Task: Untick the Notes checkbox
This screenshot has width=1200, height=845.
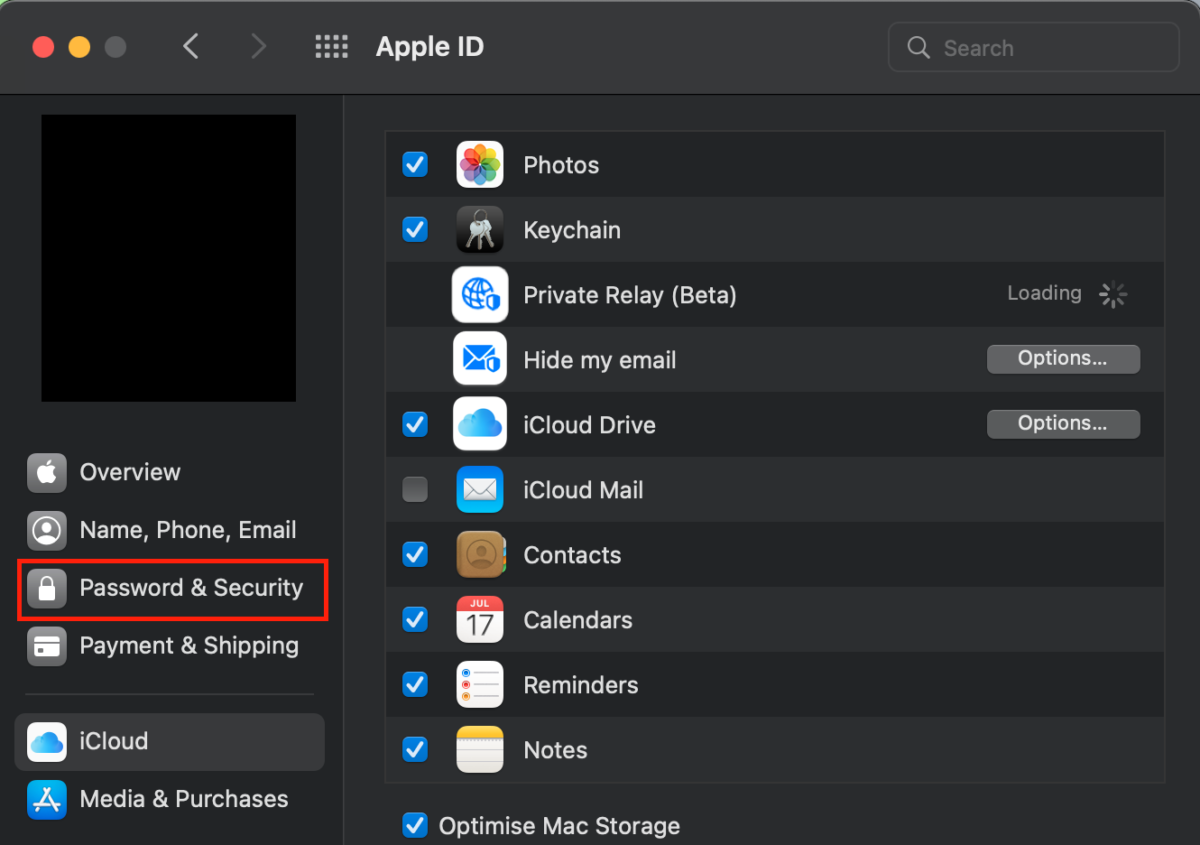Action: pyautogui.click(x=415, y=749)
